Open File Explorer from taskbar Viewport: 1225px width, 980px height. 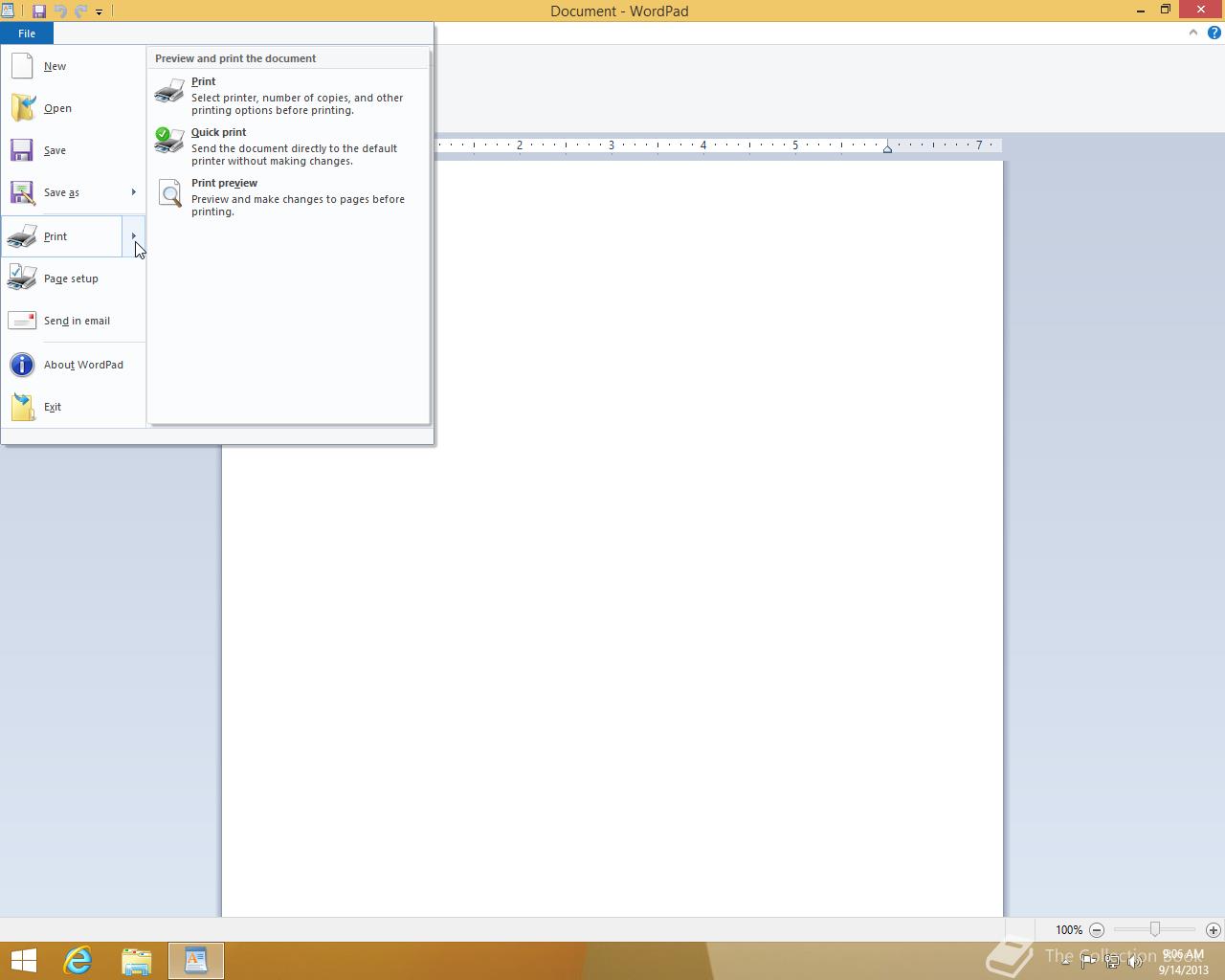tap(137, 961)
